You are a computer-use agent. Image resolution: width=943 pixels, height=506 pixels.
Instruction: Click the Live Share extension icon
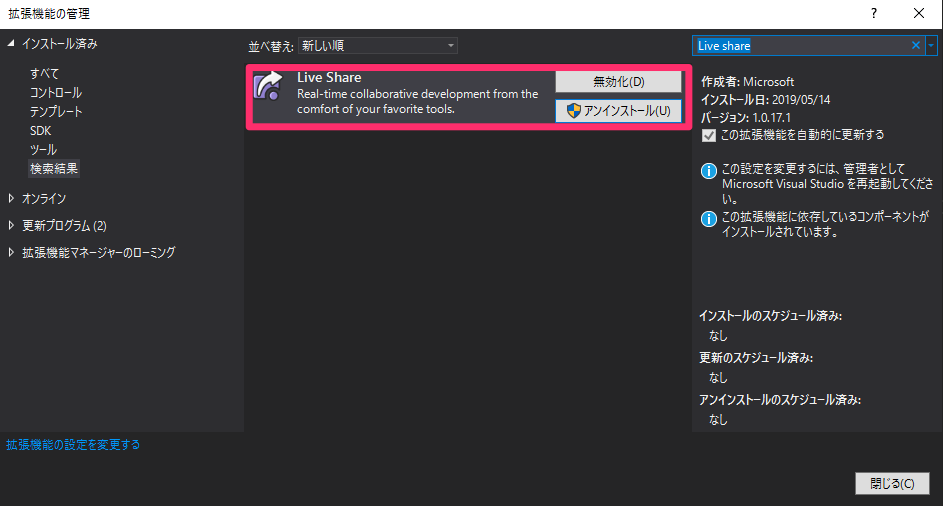268,85
